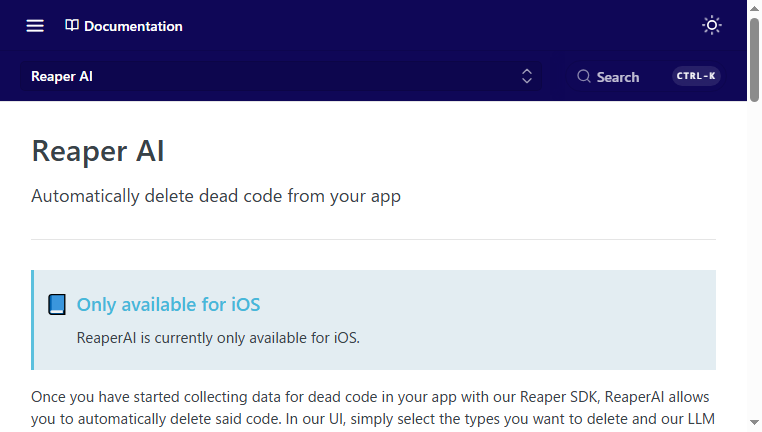The image size is (762, 432).
Task: Click the paragraph starting 'Once you have started'
Action: coord(373,408)
